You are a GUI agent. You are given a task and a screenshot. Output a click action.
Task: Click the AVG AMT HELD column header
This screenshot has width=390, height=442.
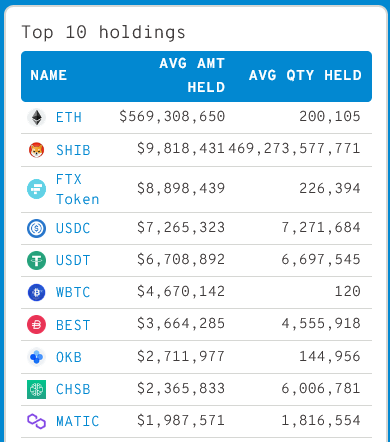point(192,75)
